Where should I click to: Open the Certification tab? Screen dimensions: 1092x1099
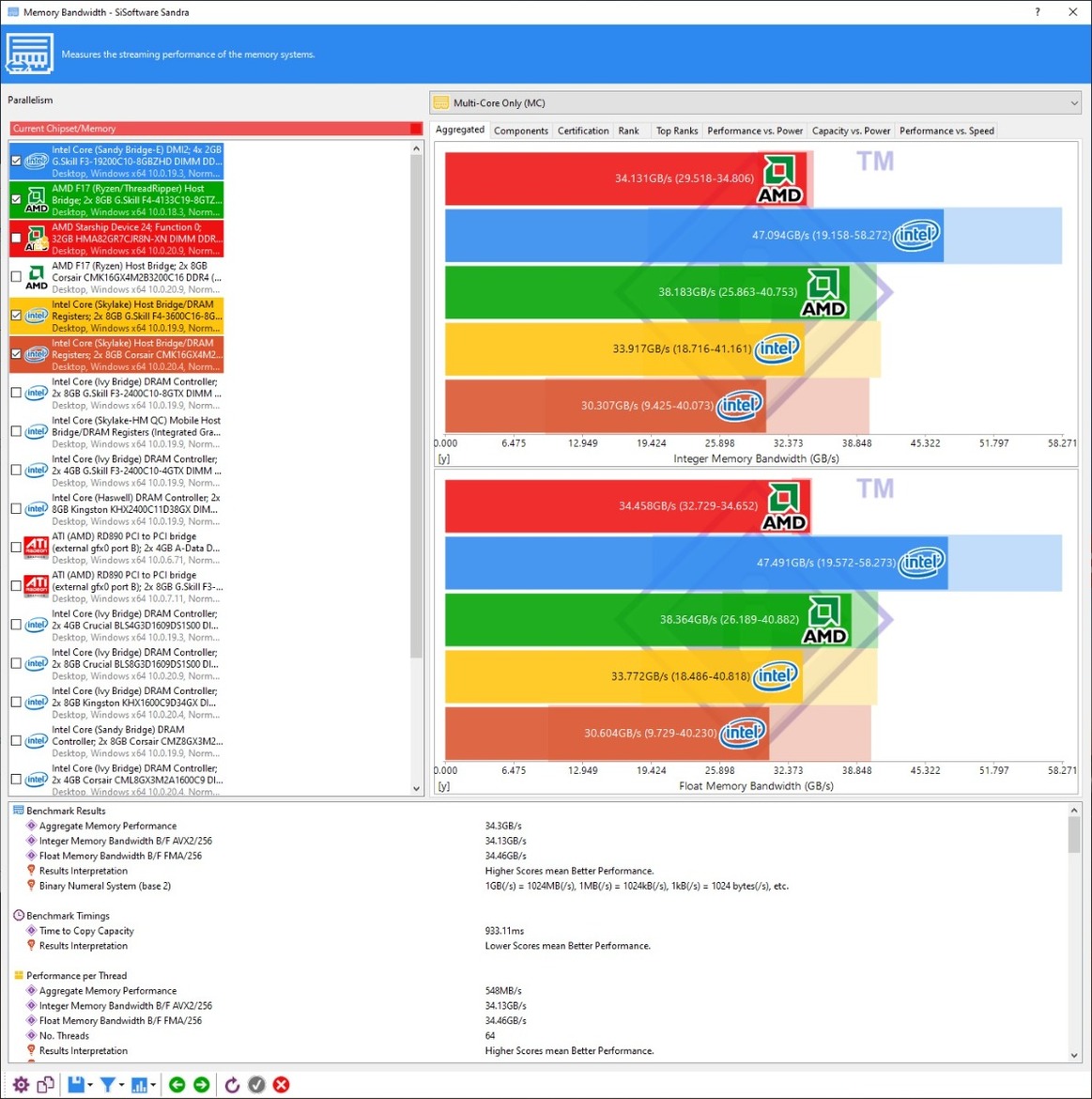click(x=583, y=131)
